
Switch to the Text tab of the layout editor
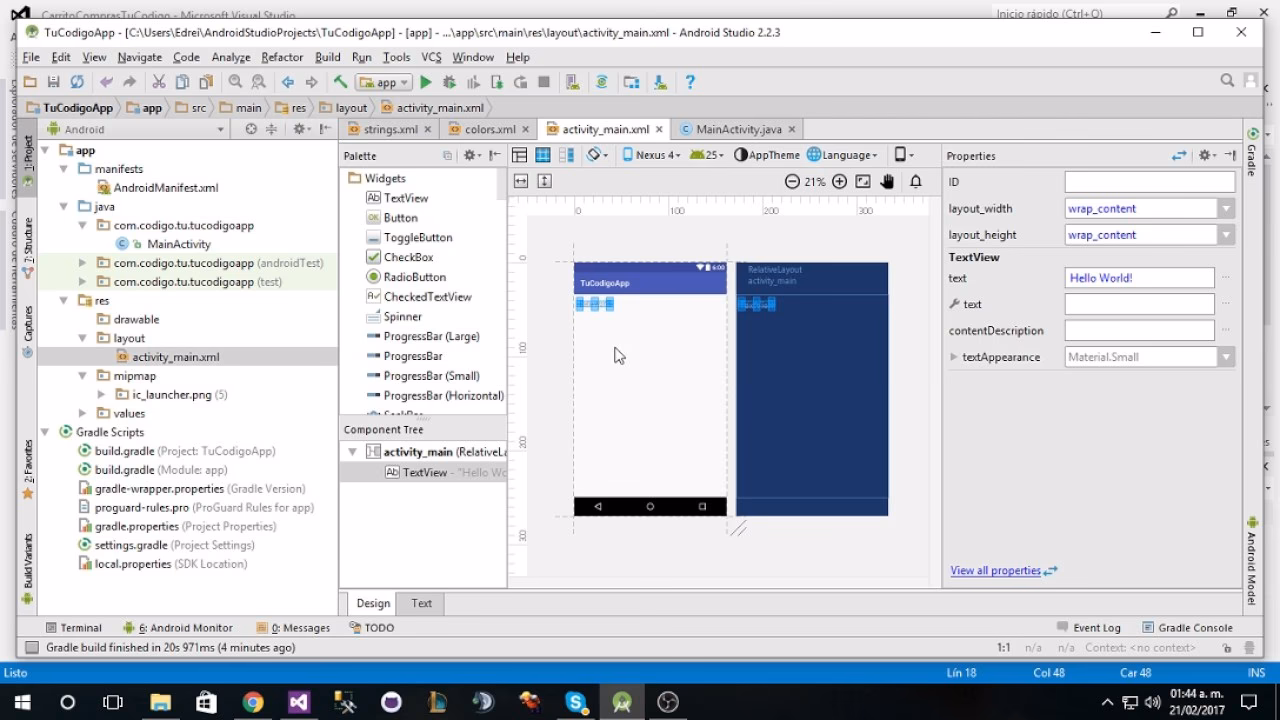click(x=420, y=603)
